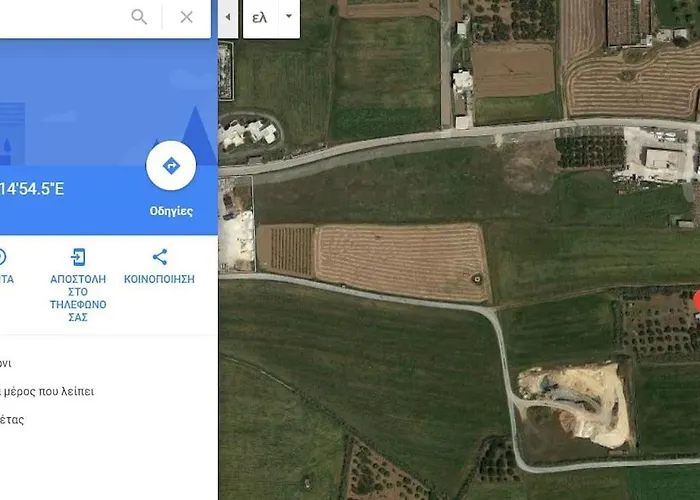
Task: Clear the search with the X icon
Action: [187, 17]
